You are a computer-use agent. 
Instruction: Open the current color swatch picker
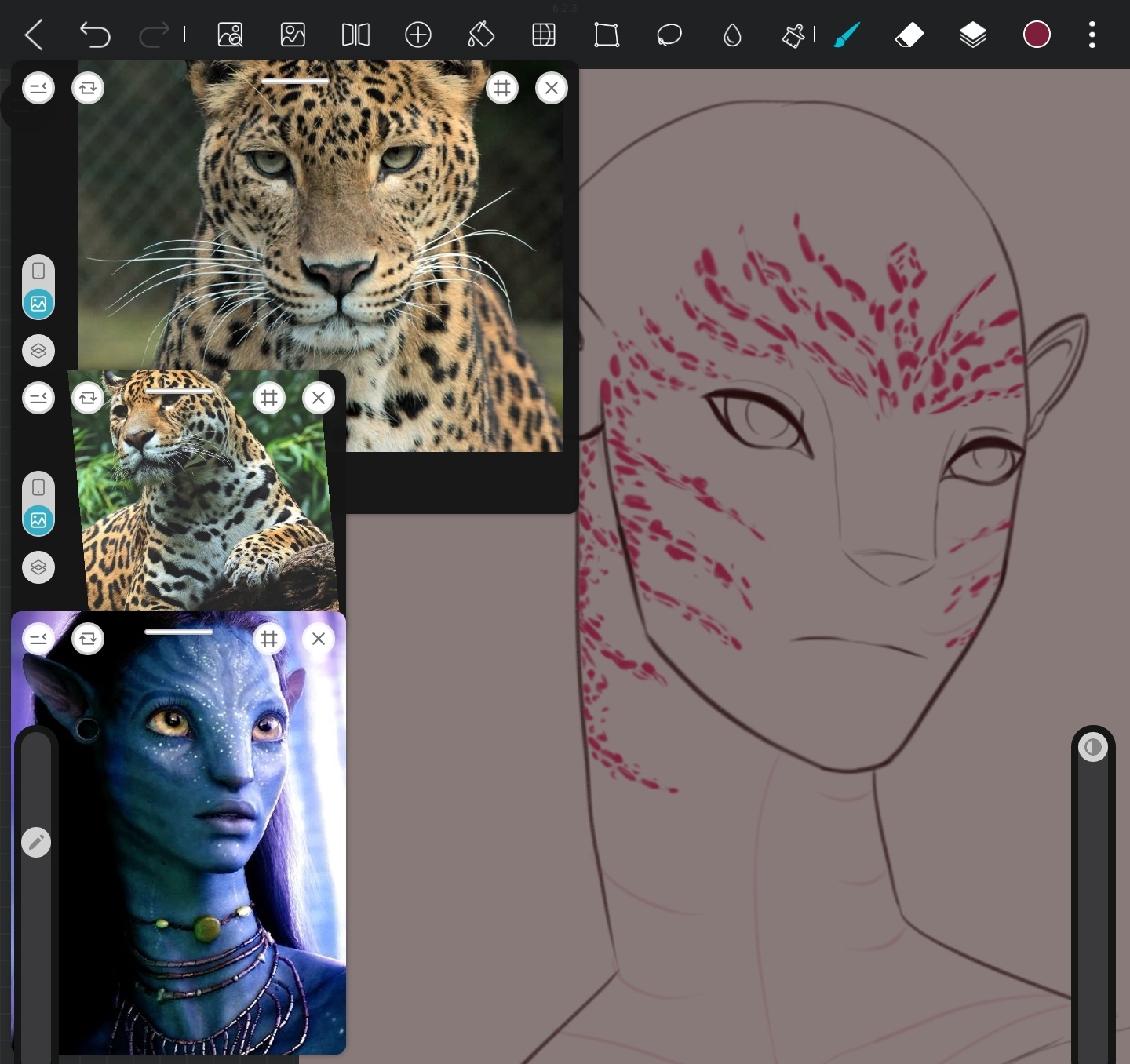tap(1037, 35)
